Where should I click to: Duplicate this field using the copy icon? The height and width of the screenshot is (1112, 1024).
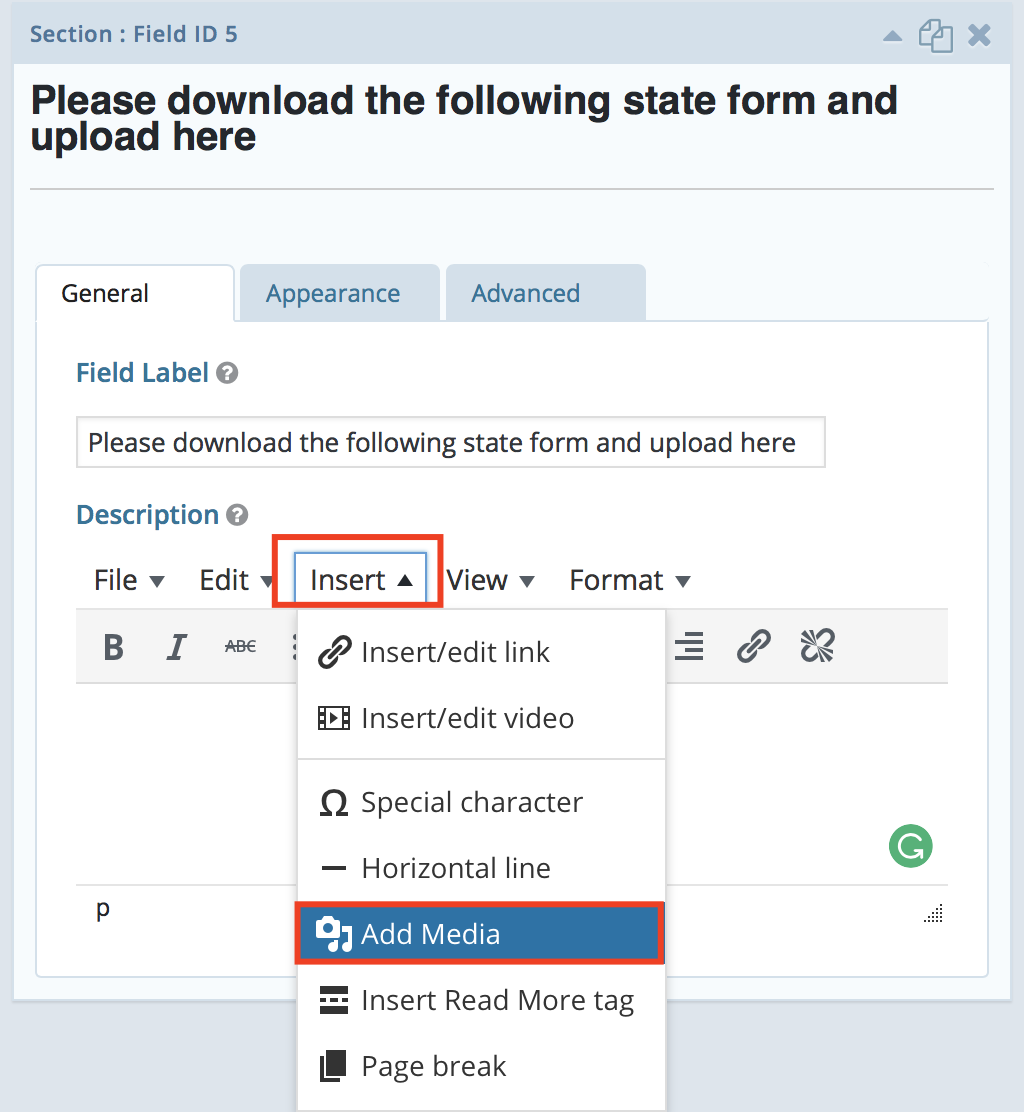pos(936,36)
